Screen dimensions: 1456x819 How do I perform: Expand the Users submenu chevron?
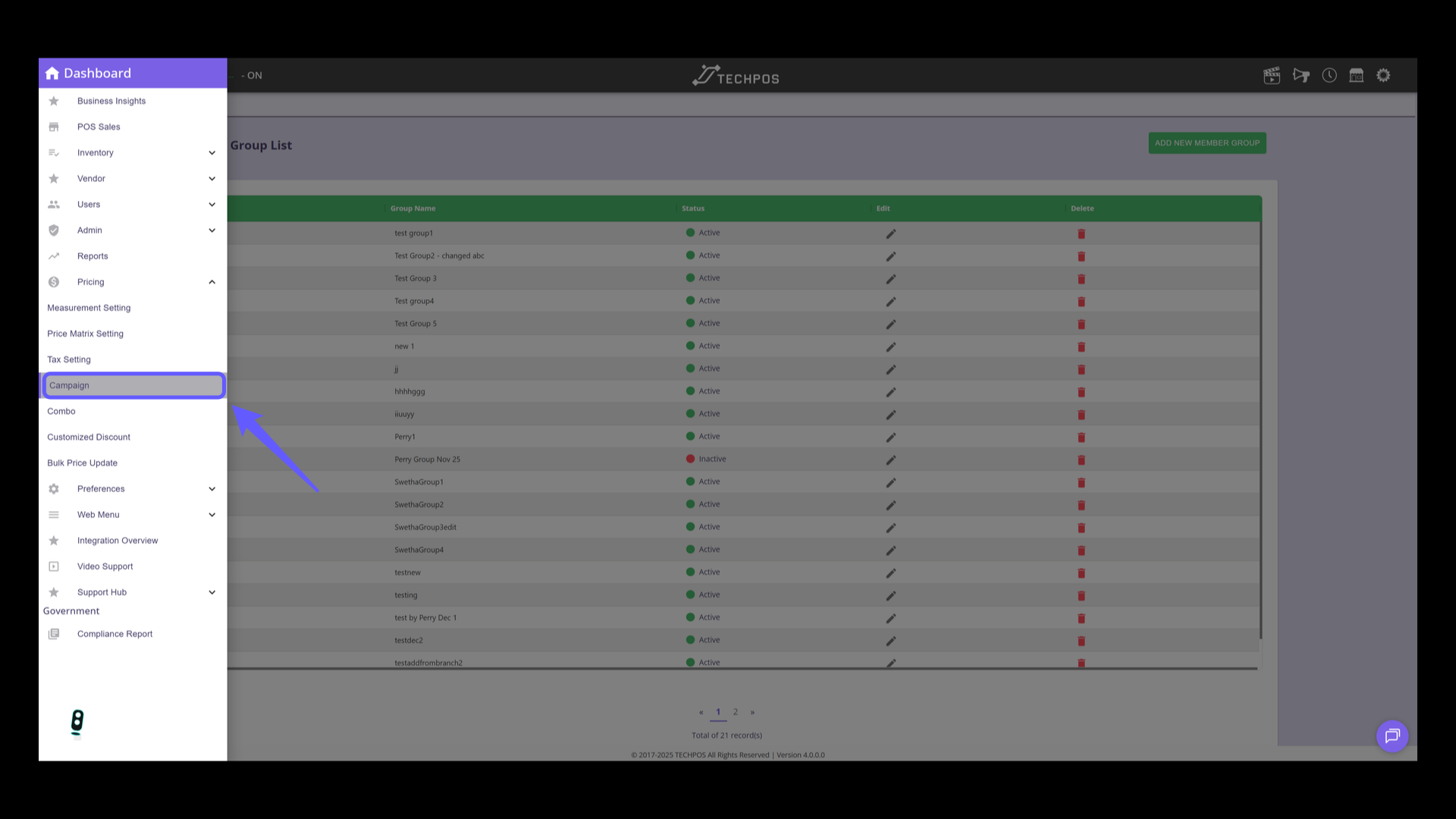coord(212,205)
